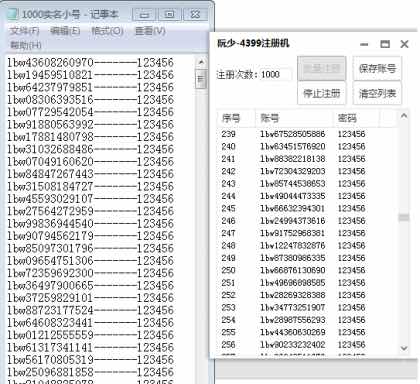Maximize the Notepad window

[170, 14]
